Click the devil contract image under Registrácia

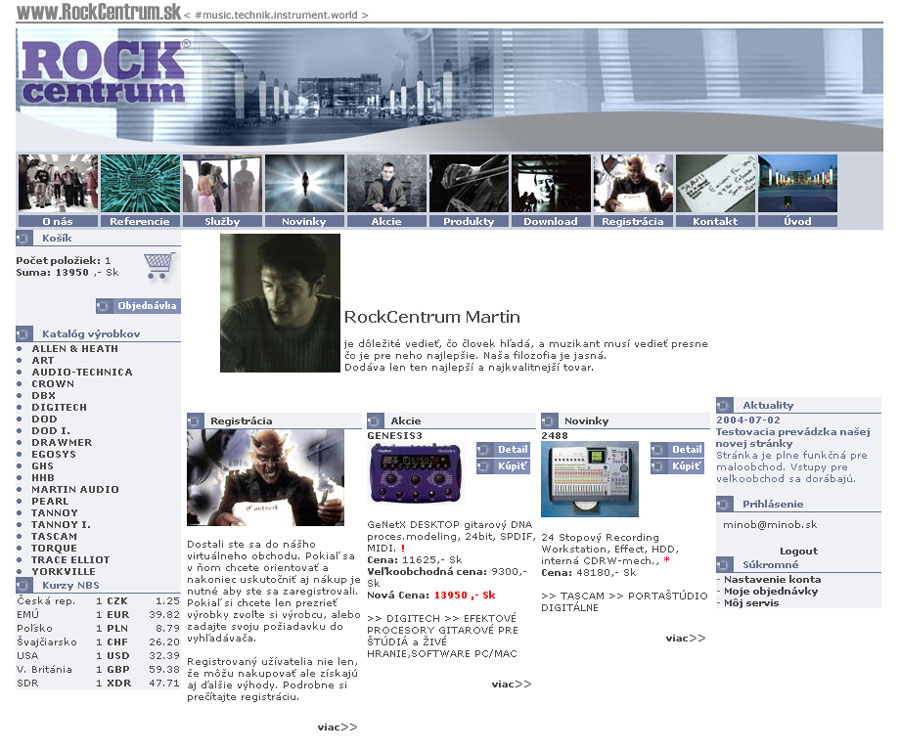coord(266,478)
